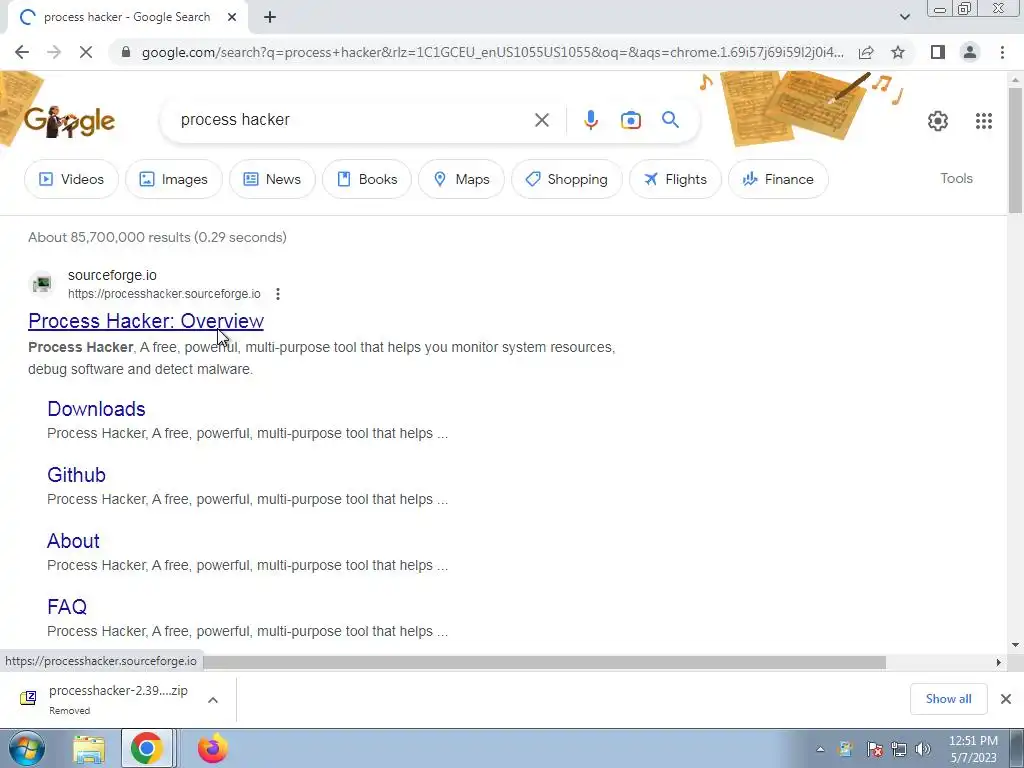Open the Downloads sitelink
The width and height of the screenshot is (1024, 768).
click(x=96, y=409)
